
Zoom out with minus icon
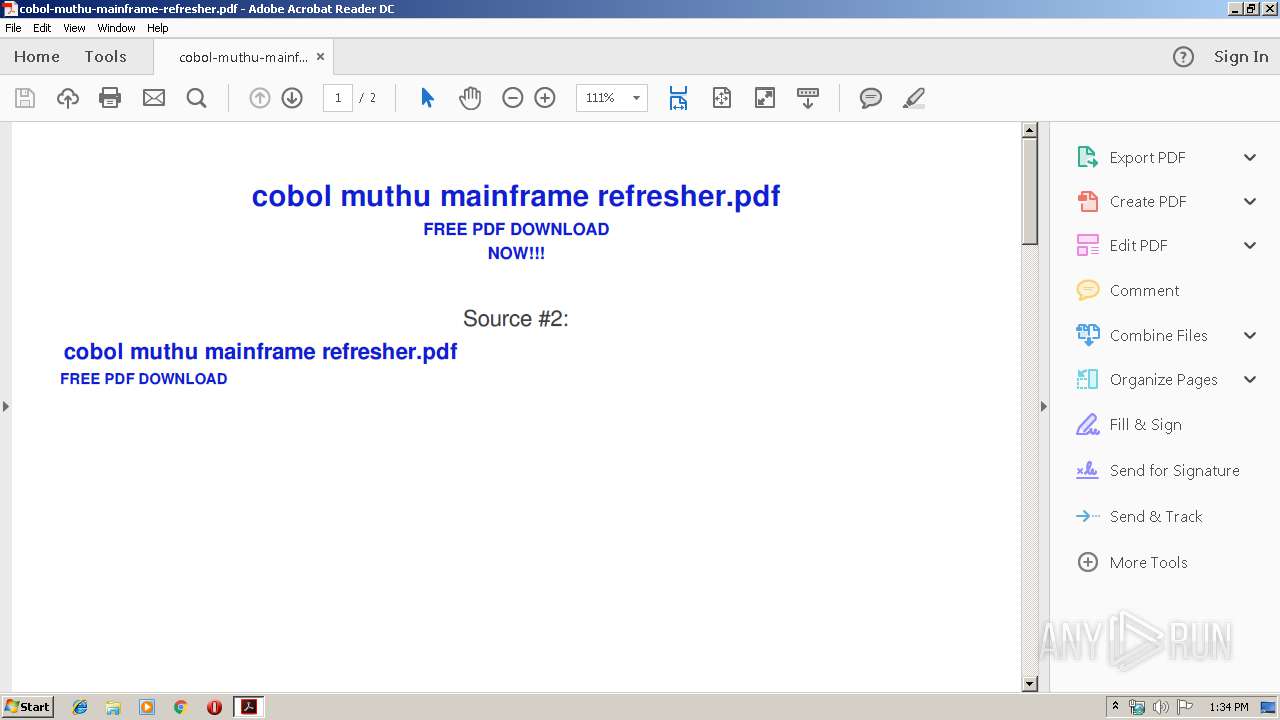coord(513,98)
